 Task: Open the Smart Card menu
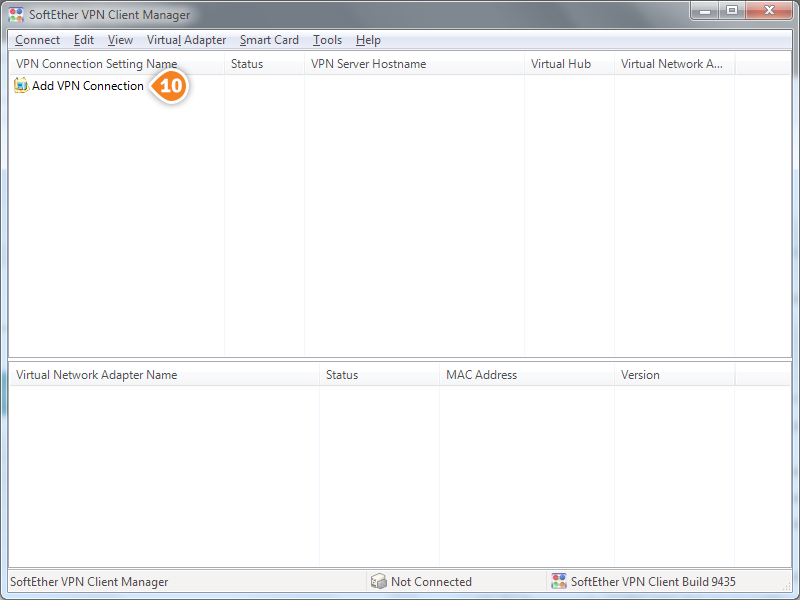coord(269,40)
